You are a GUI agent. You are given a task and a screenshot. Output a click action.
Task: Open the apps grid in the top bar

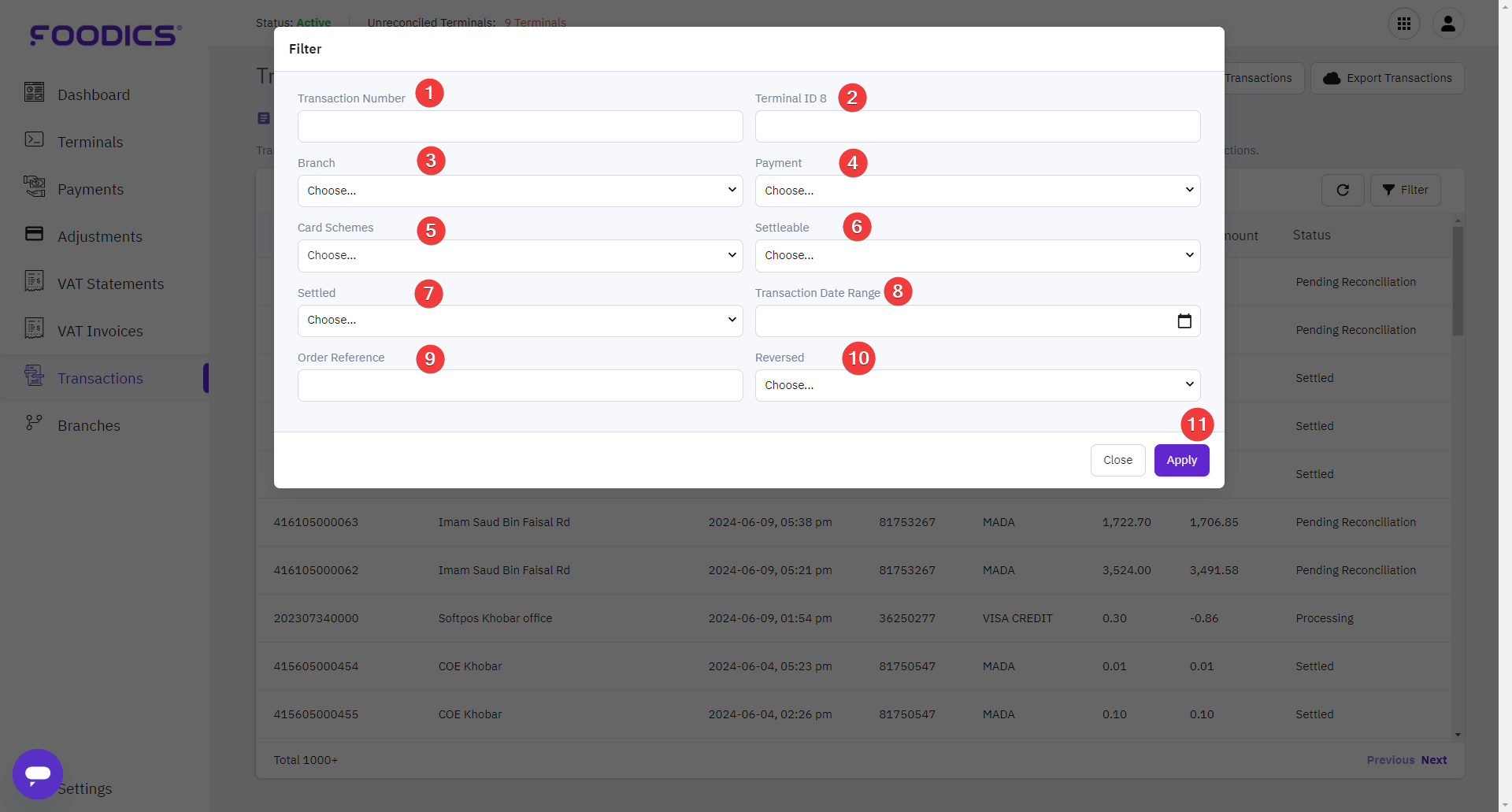pos(1404,23)
